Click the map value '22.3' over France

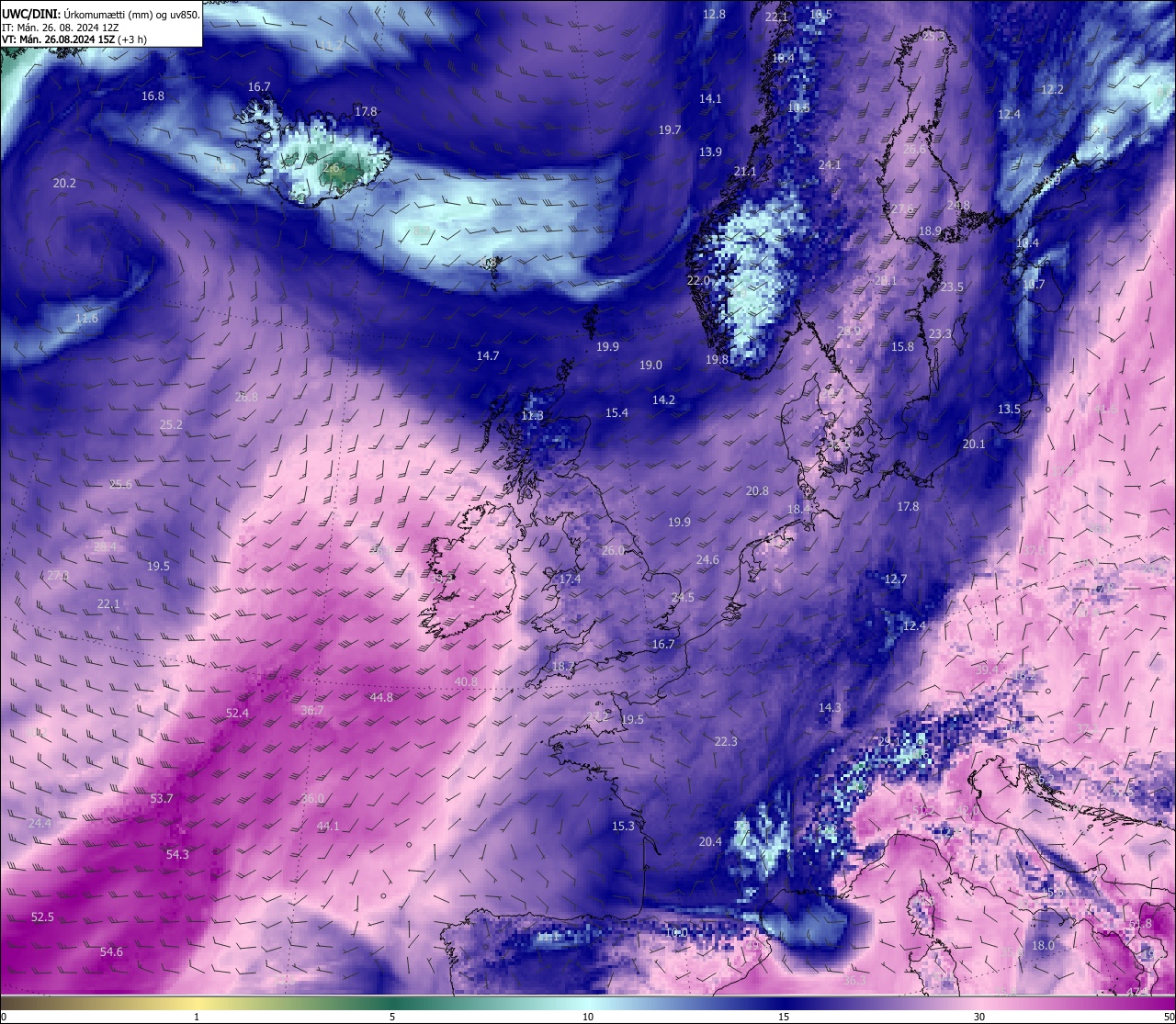(x=726, y=742)
